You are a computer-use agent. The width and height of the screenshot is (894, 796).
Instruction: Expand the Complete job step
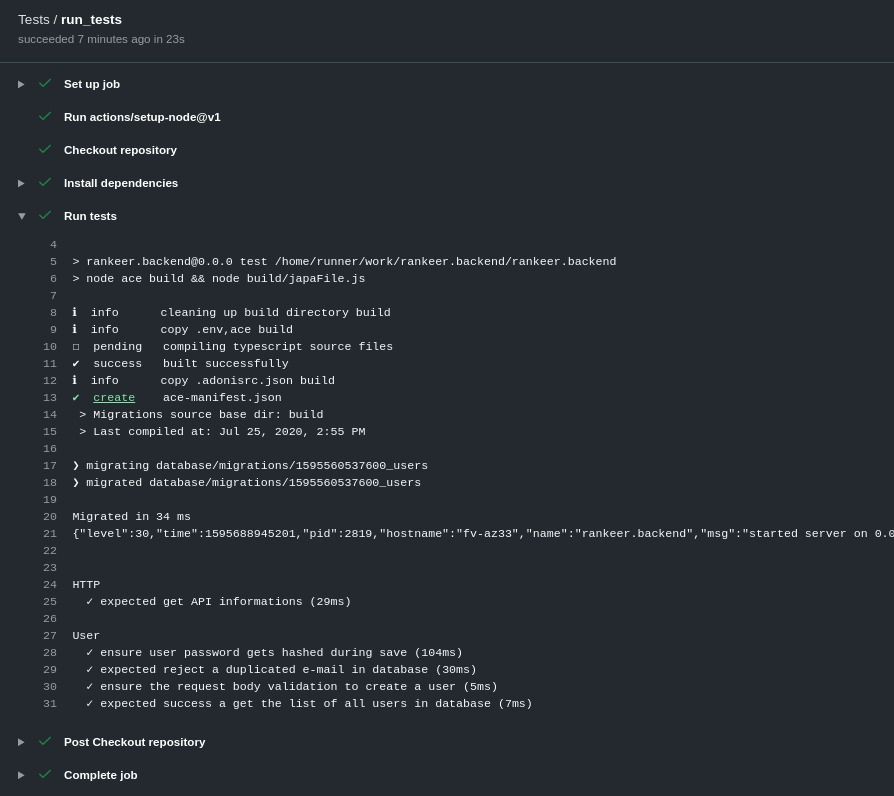coord(21,775)
